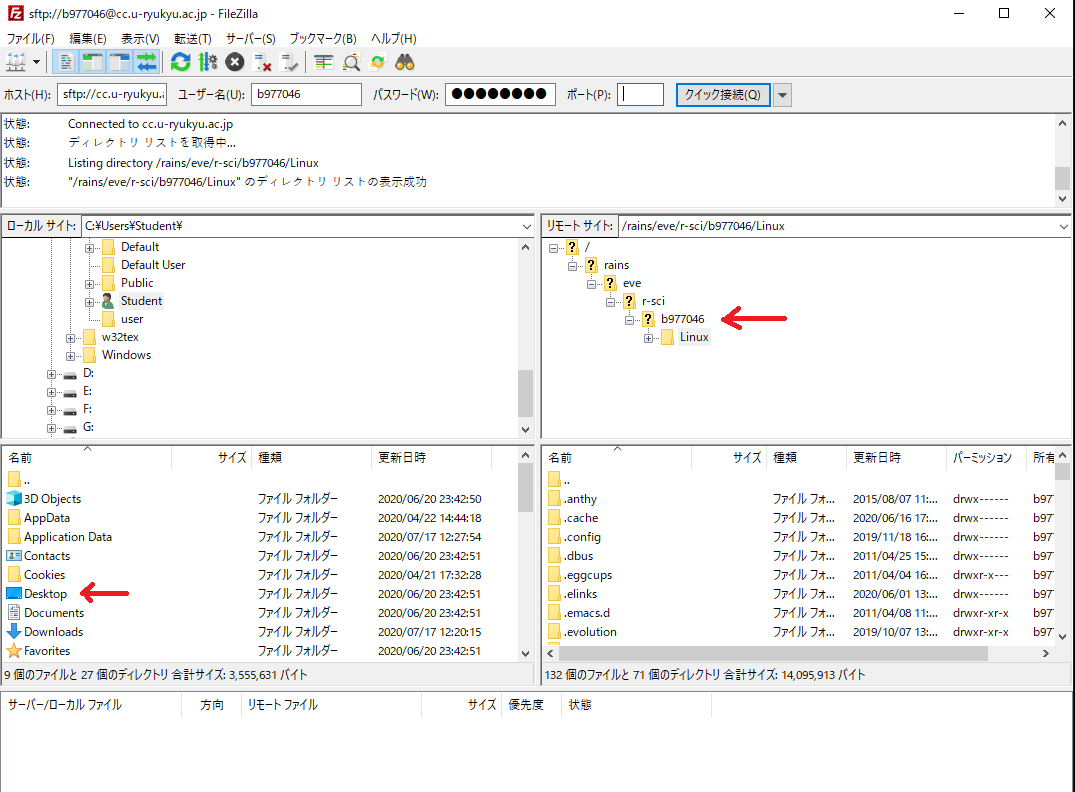Open the directory comparison icon
This screenshot has height=792, width=1075.
point(351,63)
